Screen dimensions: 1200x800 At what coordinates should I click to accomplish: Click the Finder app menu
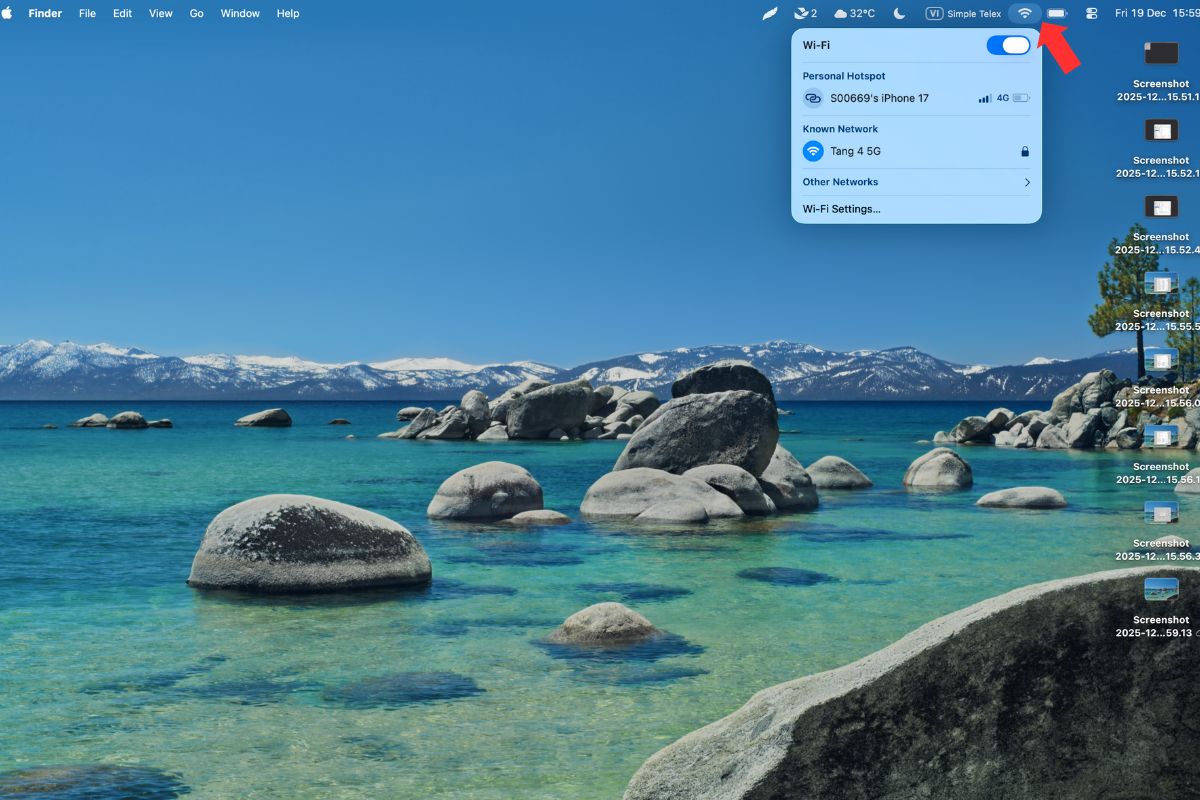(45, 13)
